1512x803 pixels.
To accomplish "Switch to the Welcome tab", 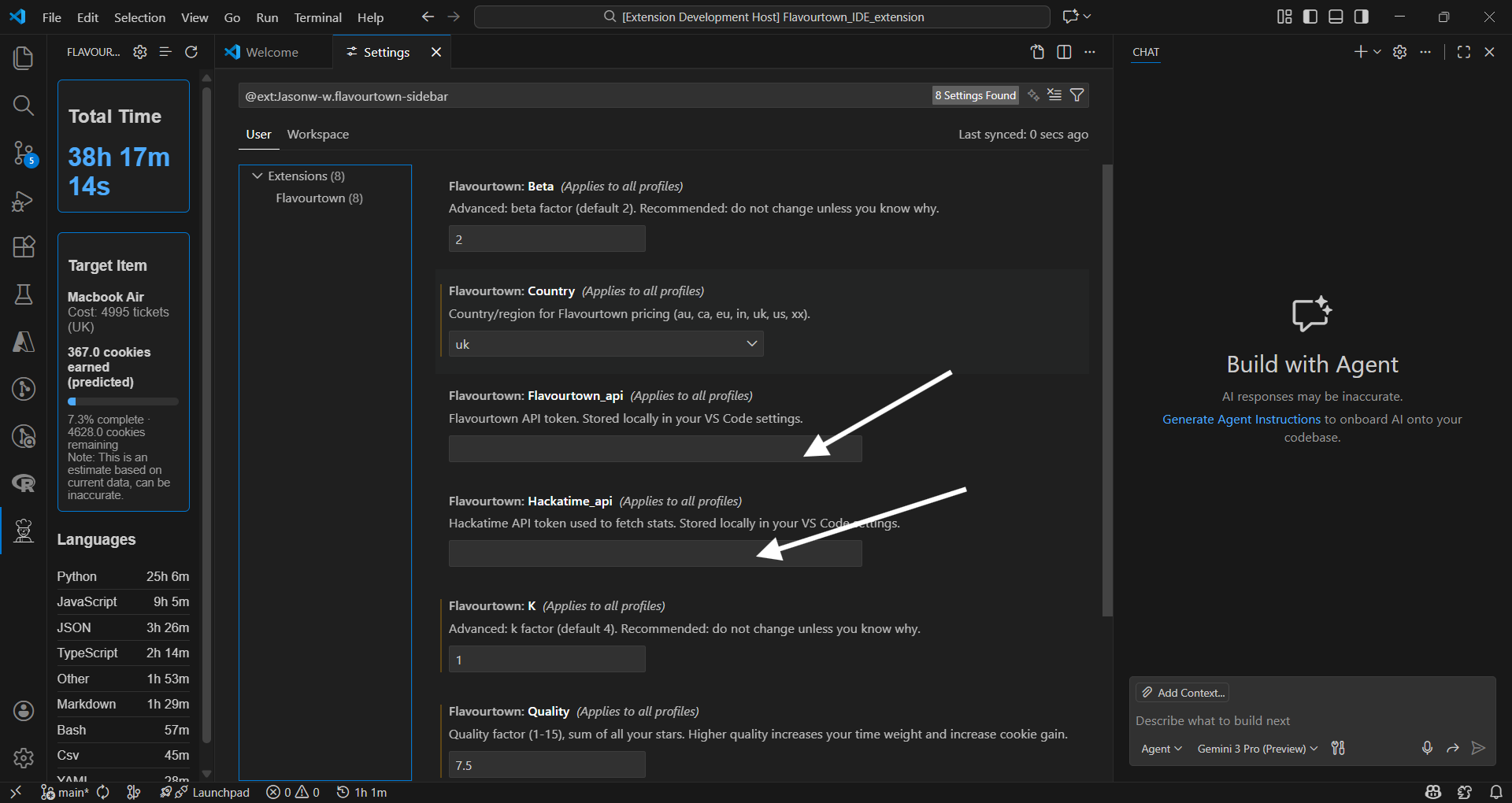I will coord(272,52).
